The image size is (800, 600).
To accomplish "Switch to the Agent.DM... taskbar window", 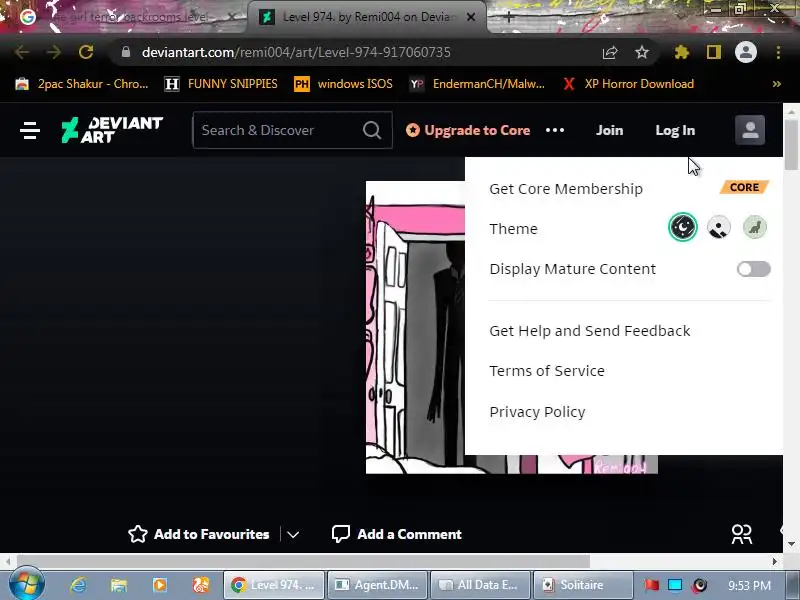I will [x=377, y=585].
